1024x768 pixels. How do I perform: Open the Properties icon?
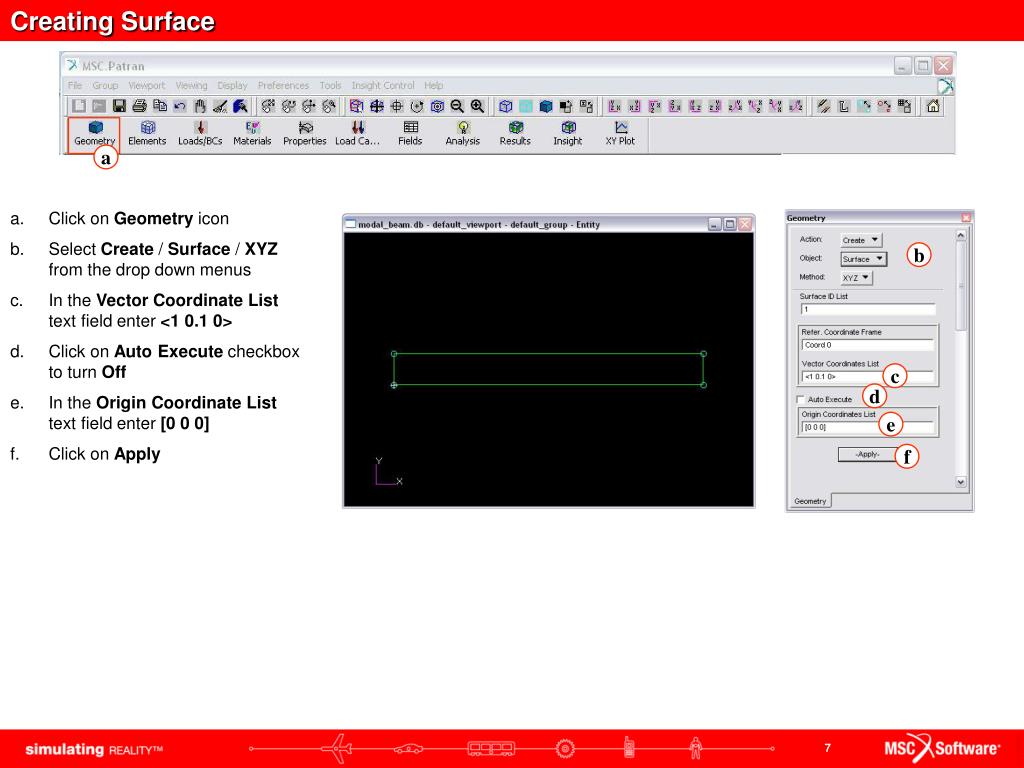(x=304, y=134)
